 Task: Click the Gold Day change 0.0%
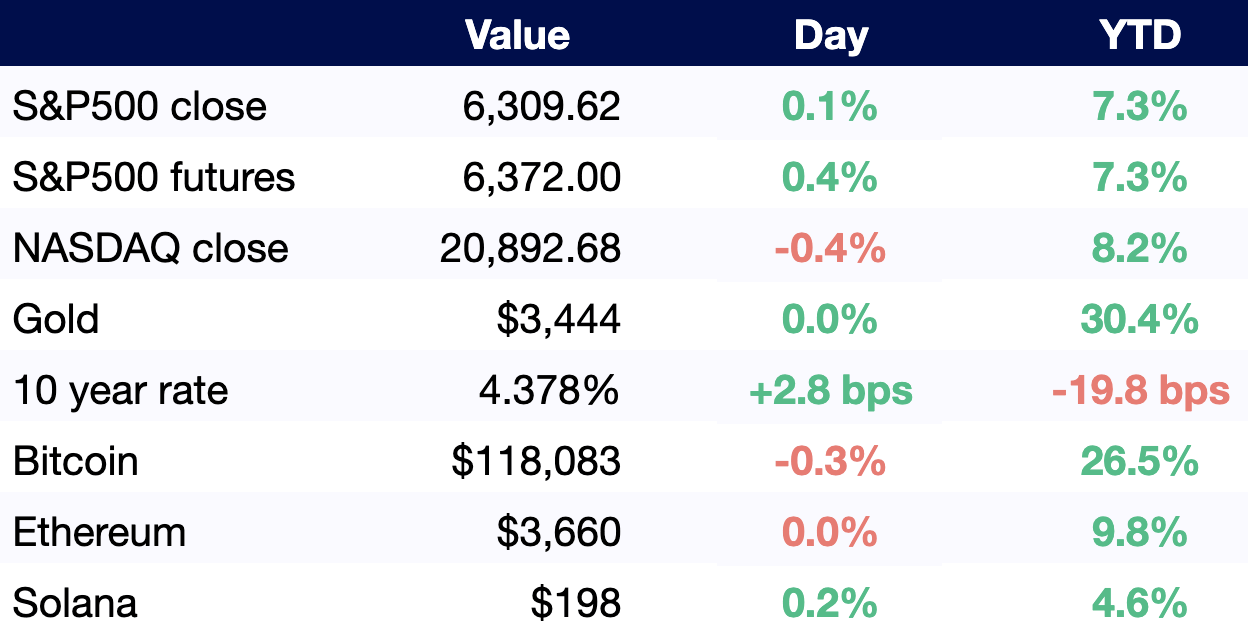point(830,319)
